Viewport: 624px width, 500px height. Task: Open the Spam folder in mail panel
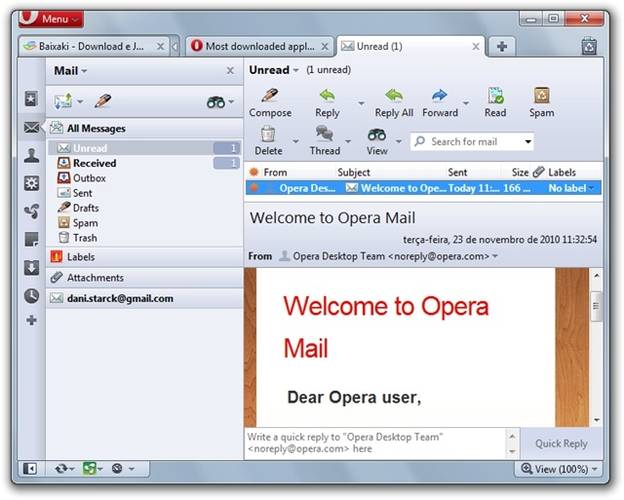point(145,223)
